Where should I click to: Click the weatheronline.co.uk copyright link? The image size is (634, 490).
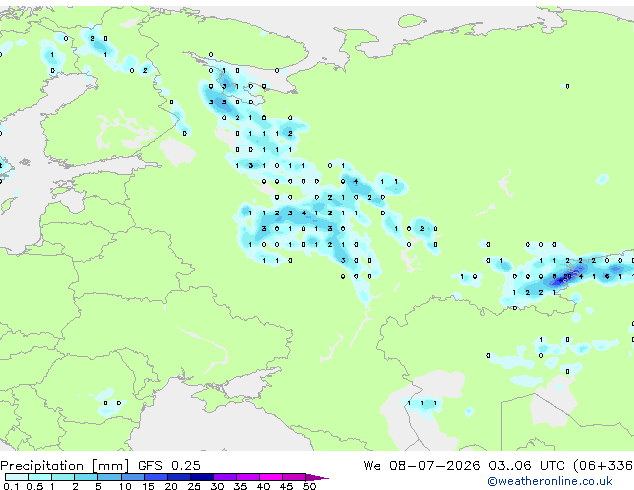550,481
